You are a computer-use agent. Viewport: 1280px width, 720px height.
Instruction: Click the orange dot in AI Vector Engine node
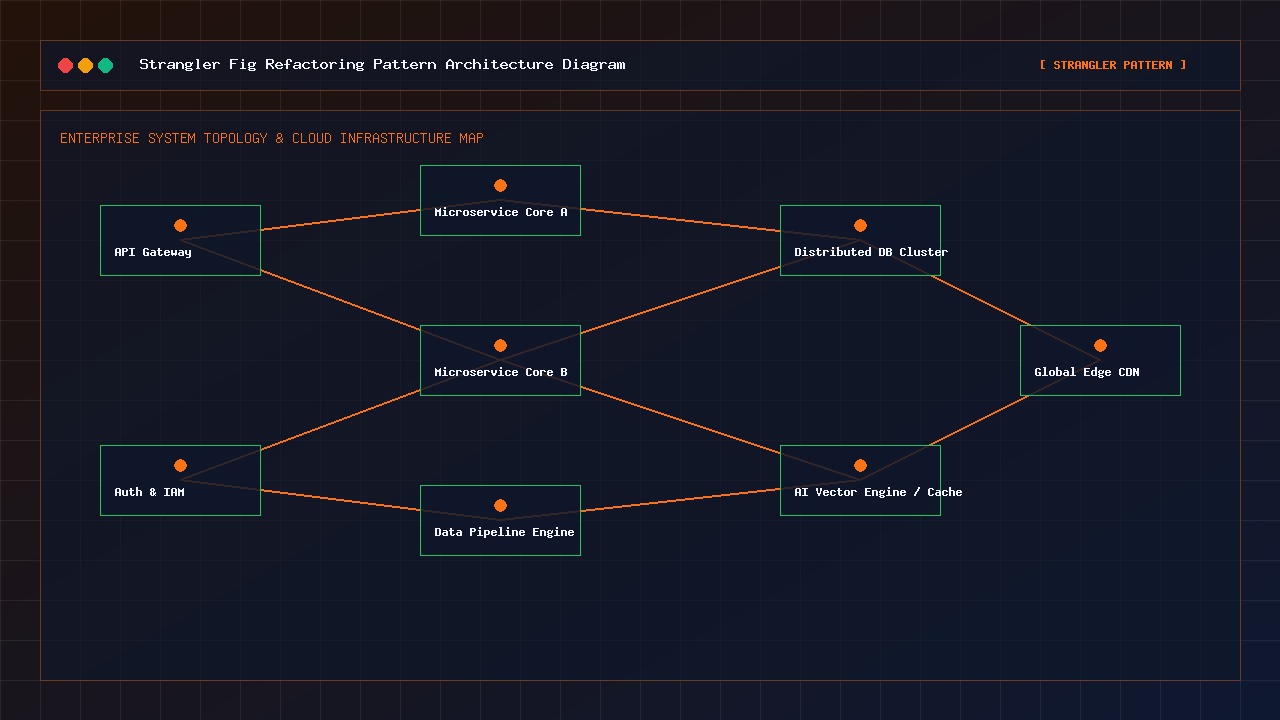click(860, 466)
